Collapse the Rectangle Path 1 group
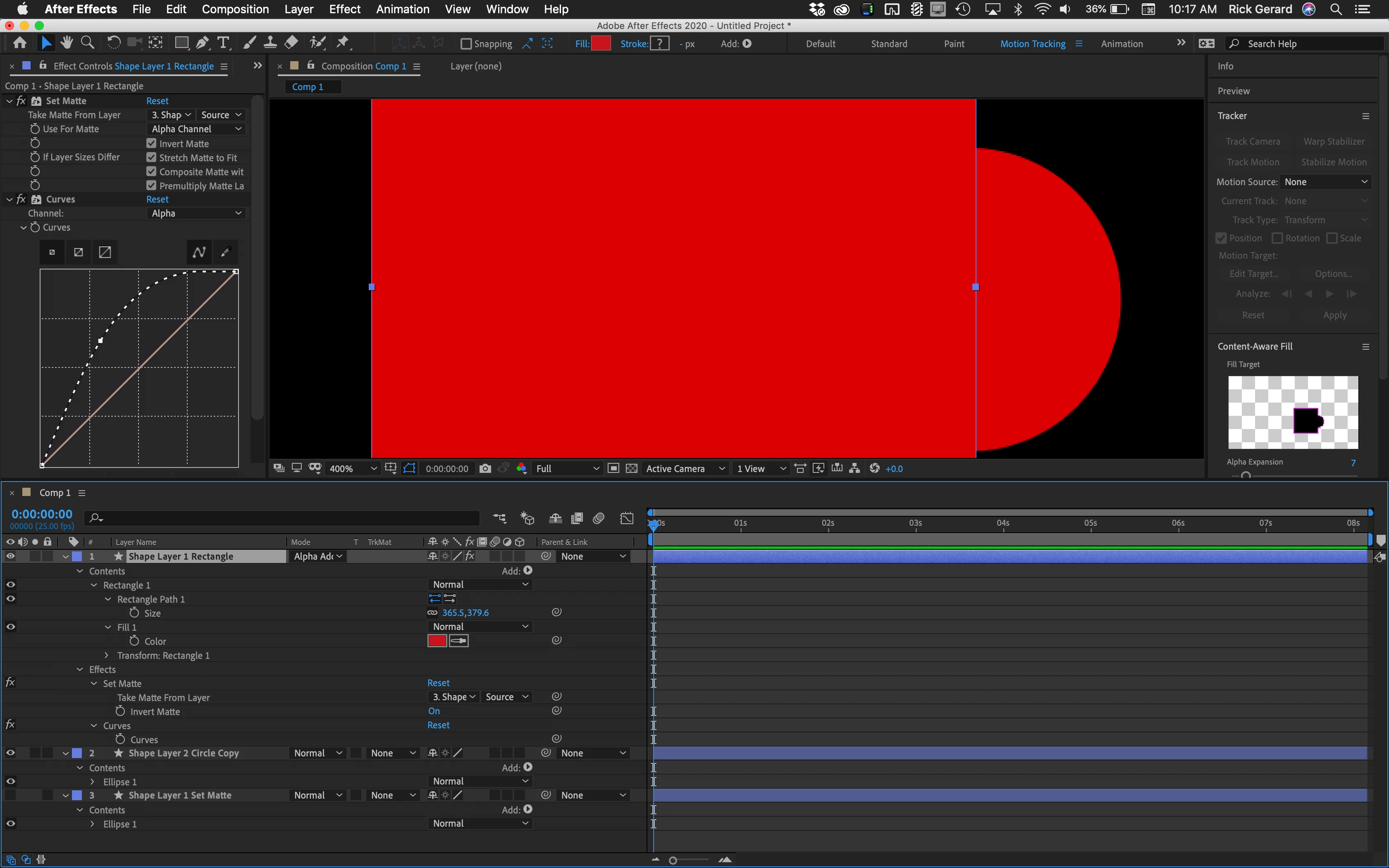 [x=108, y=599]
